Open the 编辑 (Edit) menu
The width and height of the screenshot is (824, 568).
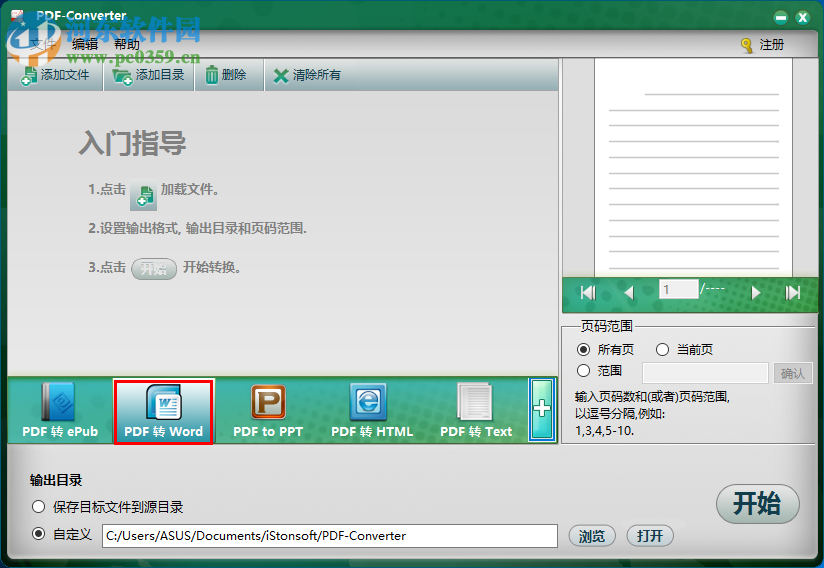(x=85, y=45)
